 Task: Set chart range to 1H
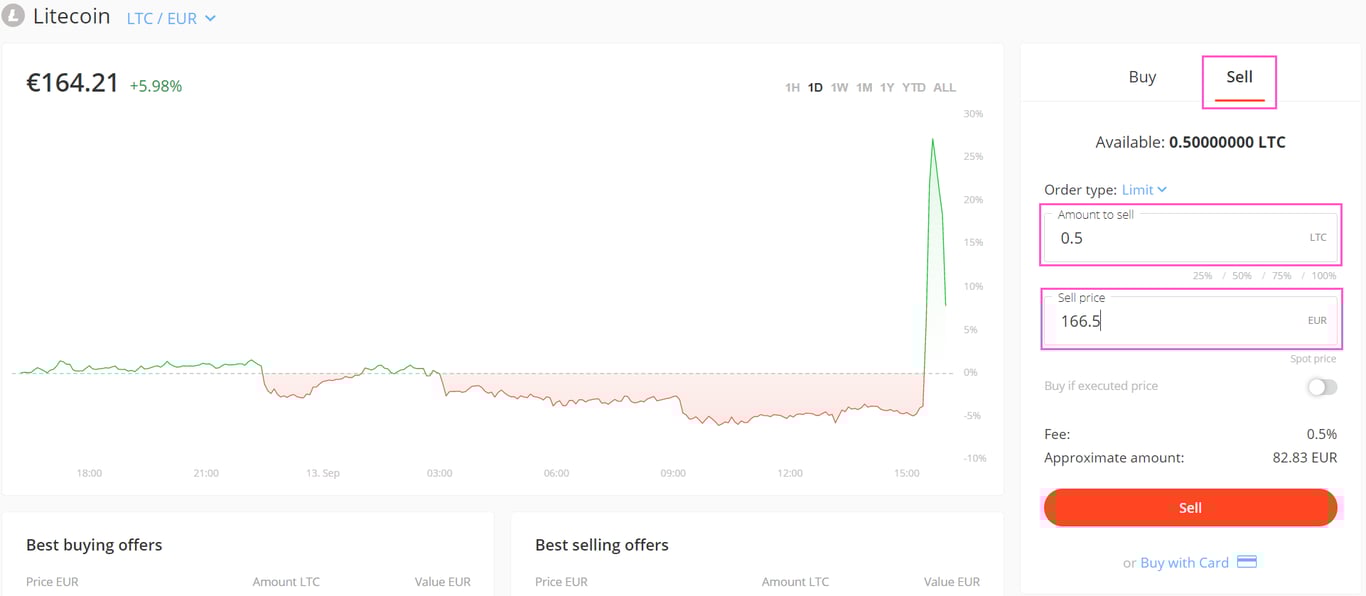pos(792,88)
